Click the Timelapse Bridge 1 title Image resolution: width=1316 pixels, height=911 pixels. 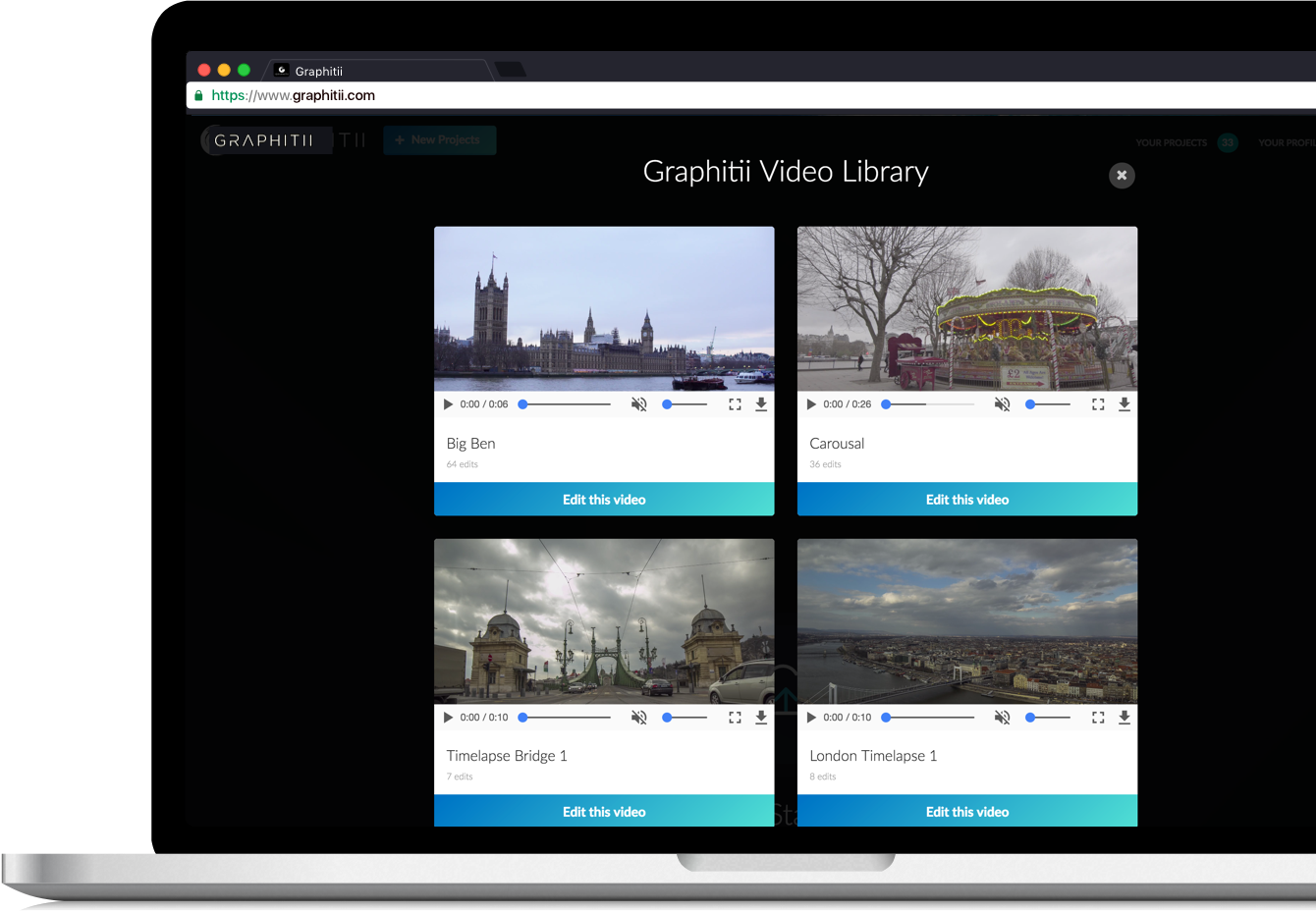(507, 756)
